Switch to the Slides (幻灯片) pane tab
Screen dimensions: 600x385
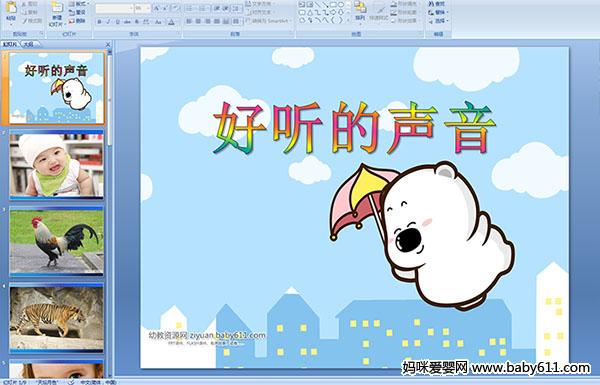pos(10,44)
